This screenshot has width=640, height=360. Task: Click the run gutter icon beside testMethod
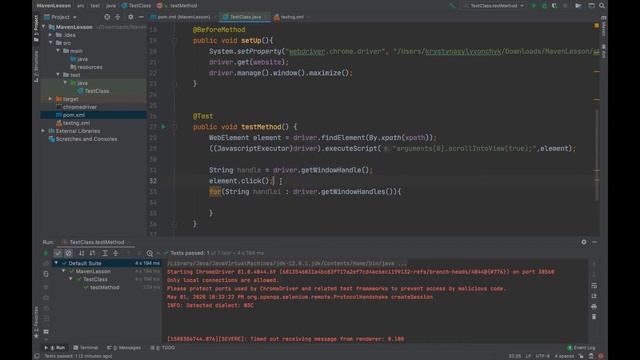click(164, 127)
